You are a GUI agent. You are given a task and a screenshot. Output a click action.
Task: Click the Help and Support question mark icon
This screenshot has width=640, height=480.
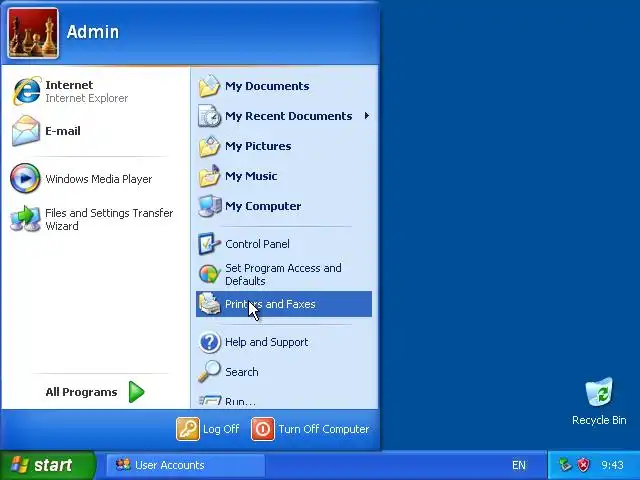(x=209, y=342)
